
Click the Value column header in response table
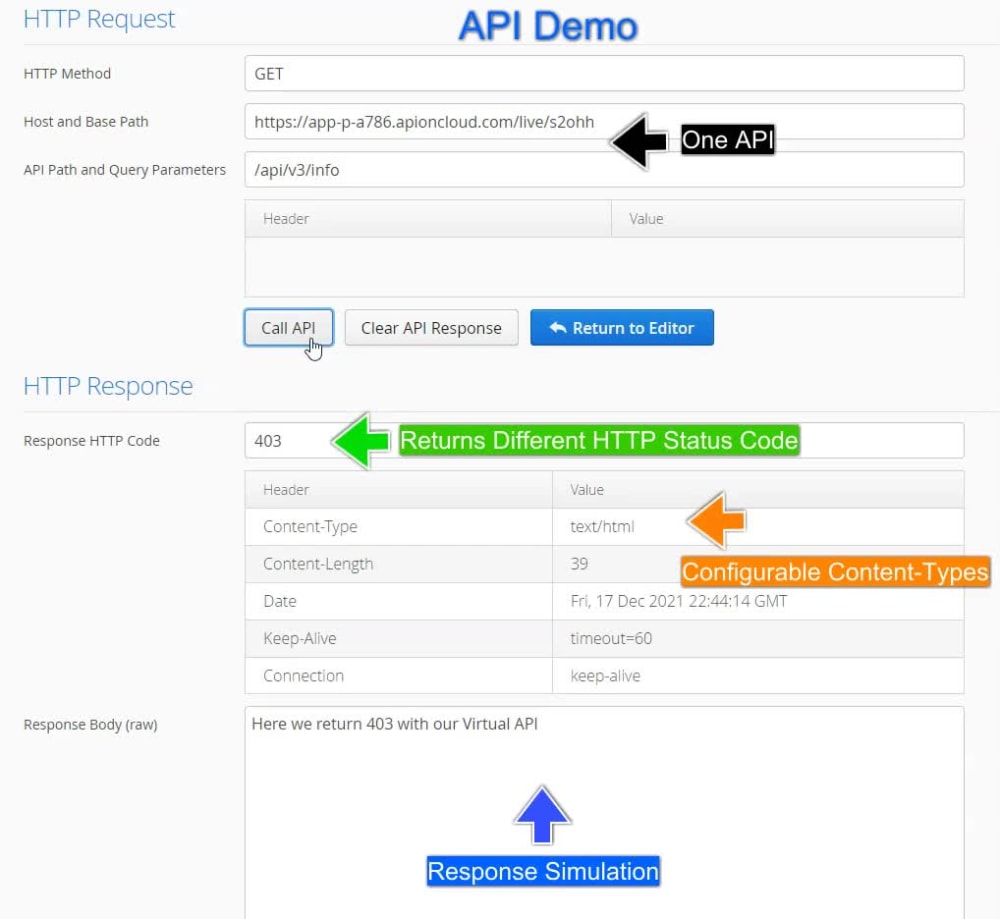(x=587, y=489)
